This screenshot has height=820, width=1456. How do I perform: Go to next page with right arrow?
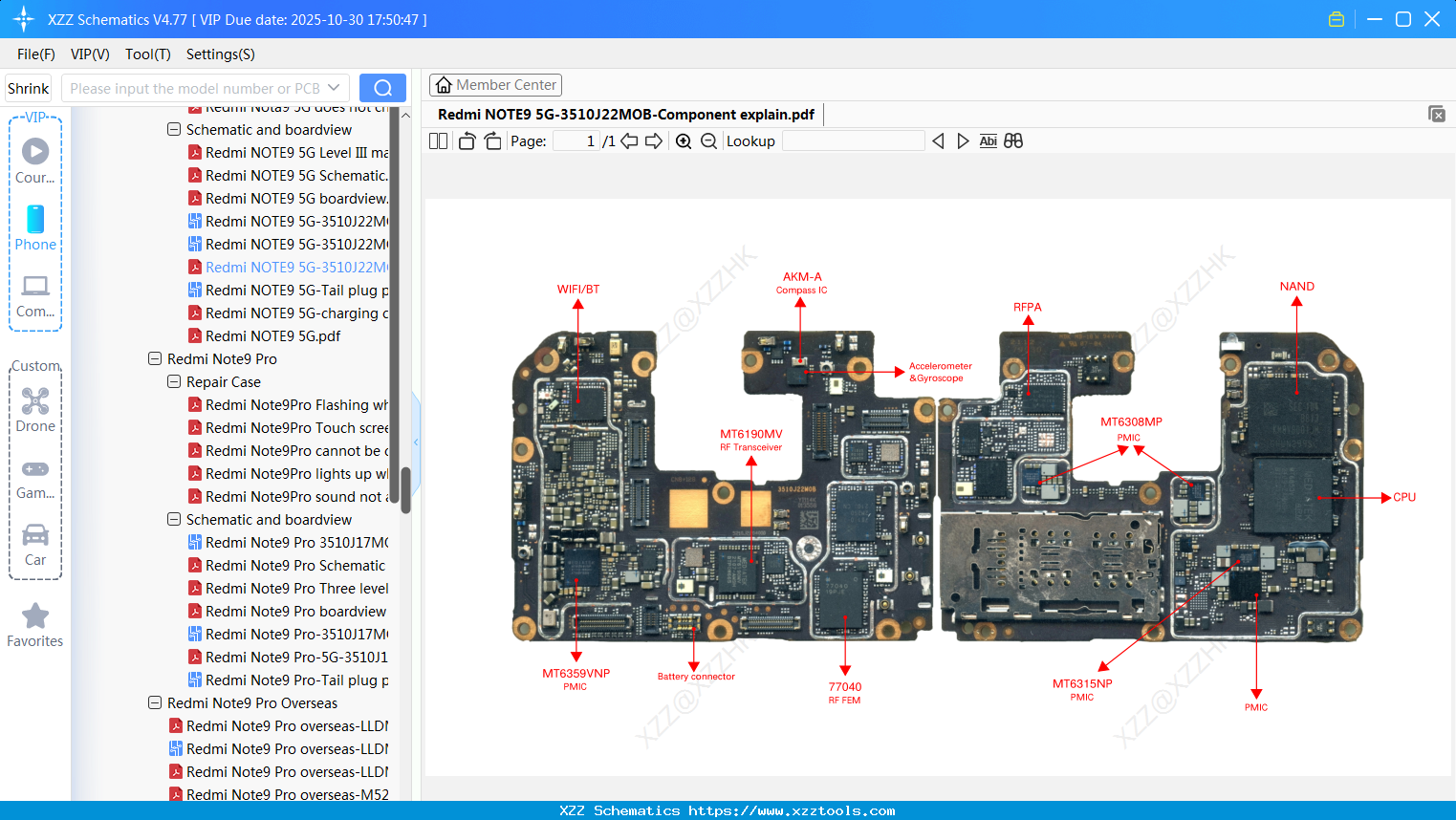(x=654, y=141)
